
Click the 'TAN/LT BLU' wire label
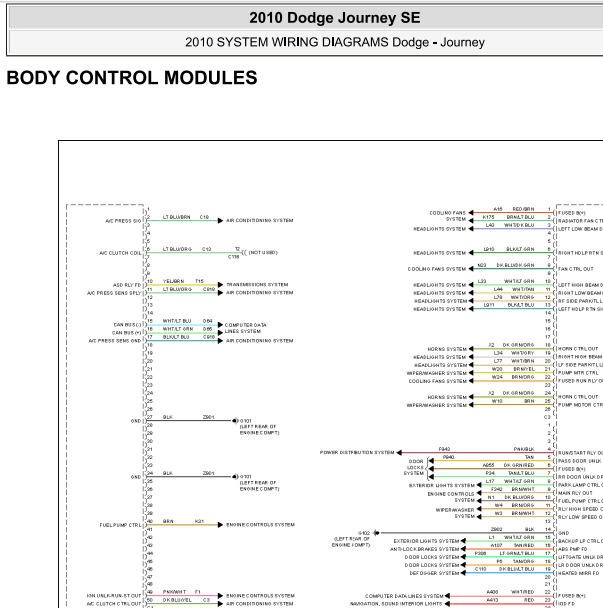tap(521, 473)
